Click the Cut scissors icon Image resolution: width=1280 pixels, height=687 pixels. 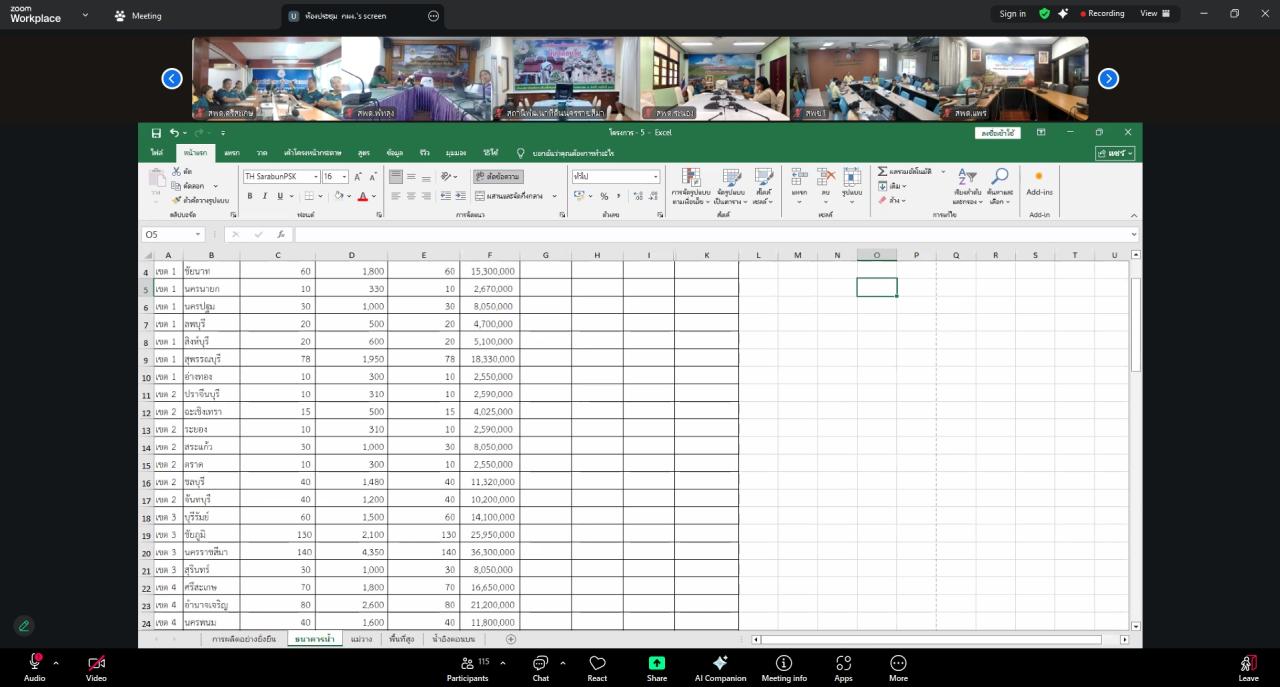tap(177, 172)
